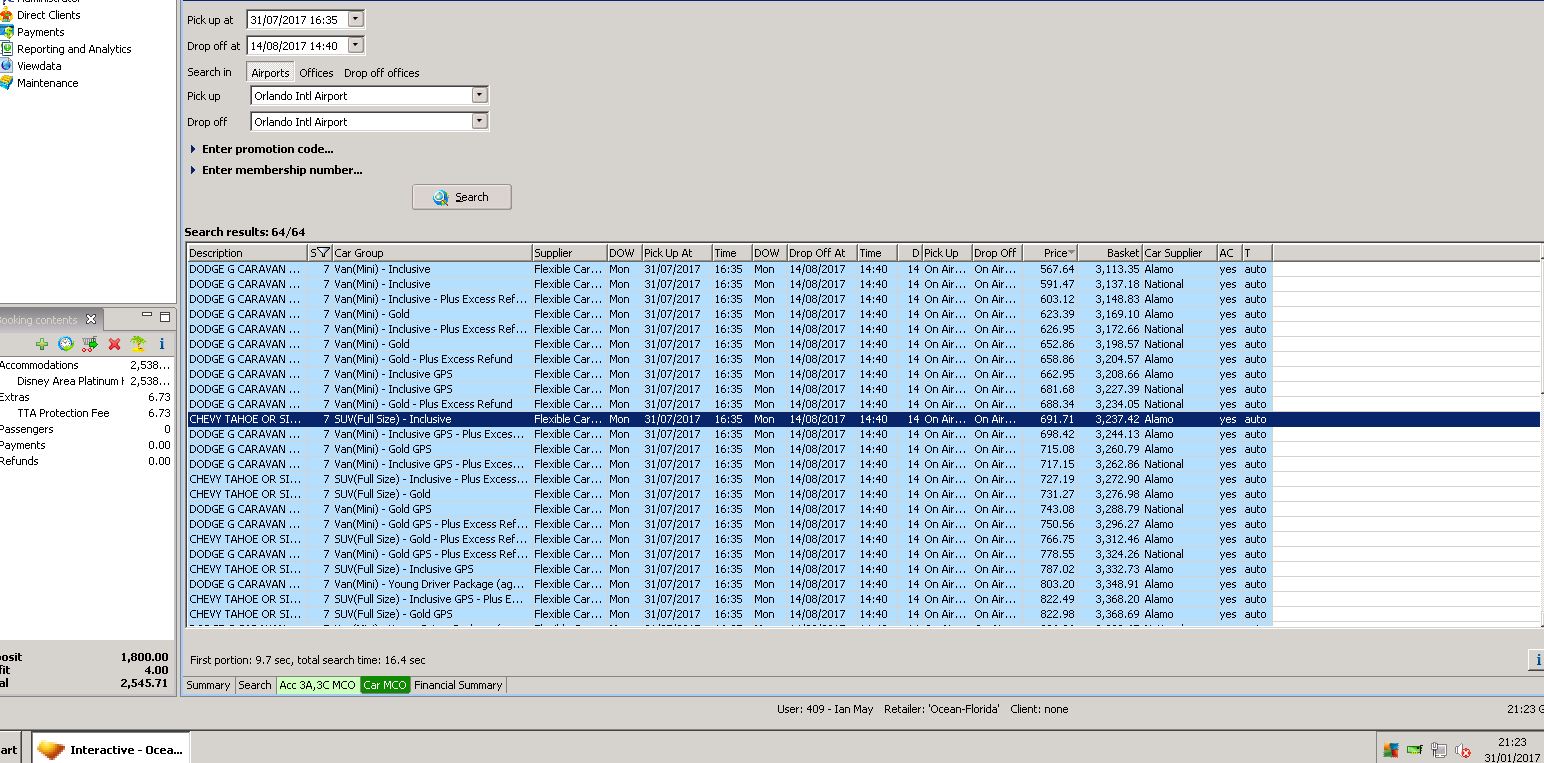
Task: Open the Pick up at date dropdown
Action: pyautogui.click(x=356, y=20)
